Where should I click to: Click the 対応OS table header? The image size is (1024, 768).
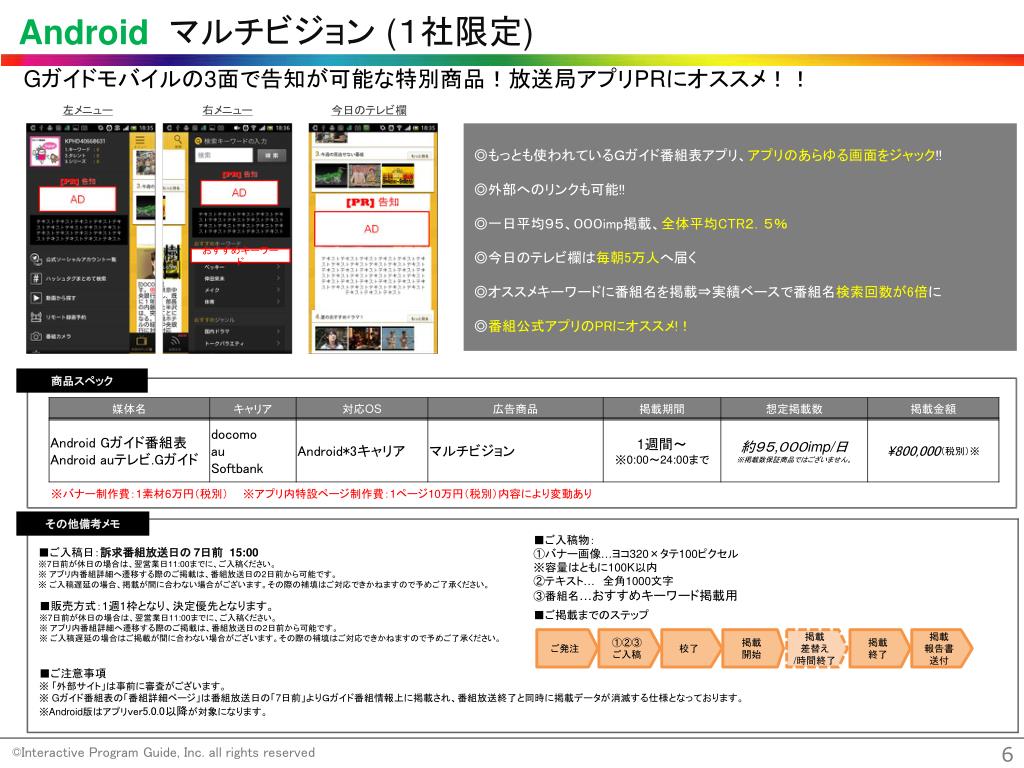tap(362, 409)
